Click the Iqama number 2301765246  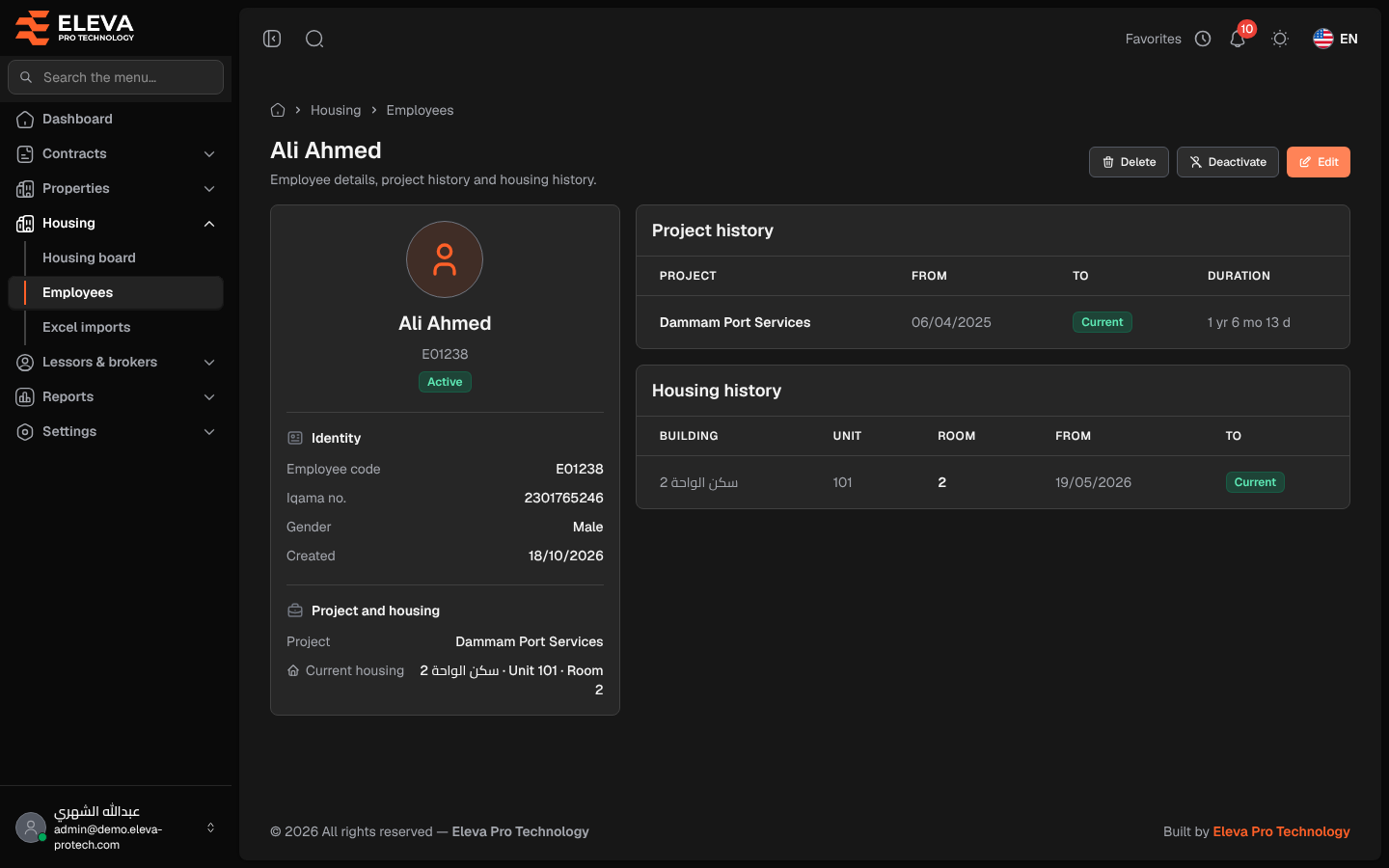point(563,498)
